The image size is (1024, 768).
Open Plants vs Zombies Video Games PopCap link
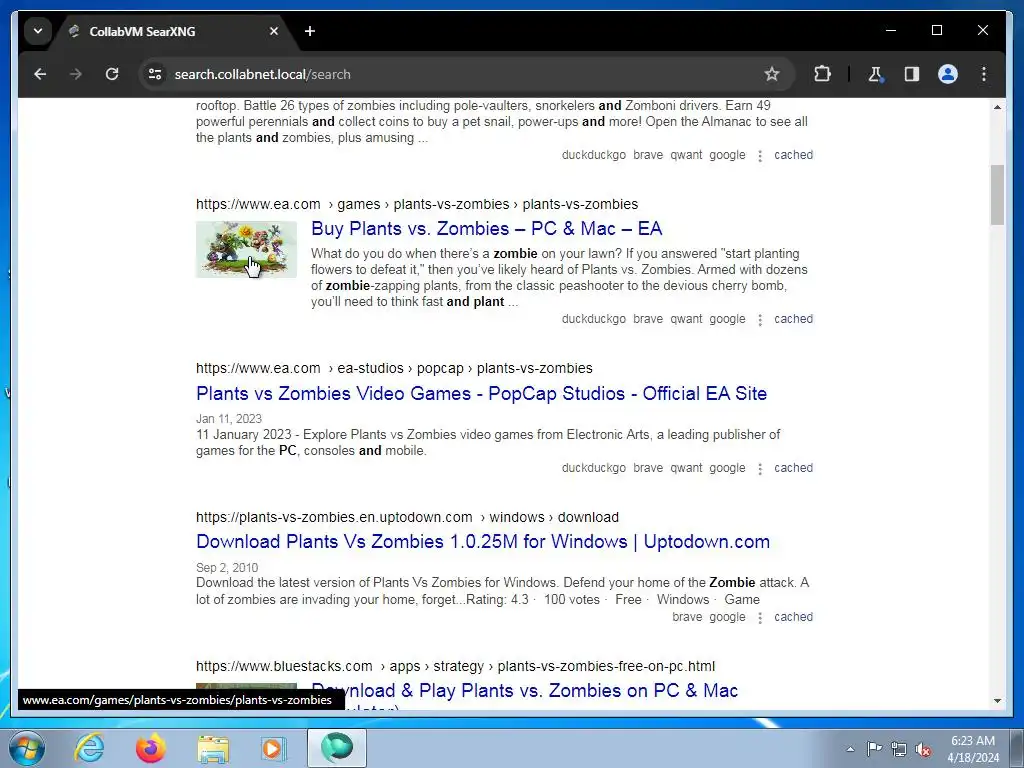pyautogui.click(x=481, y=393)
